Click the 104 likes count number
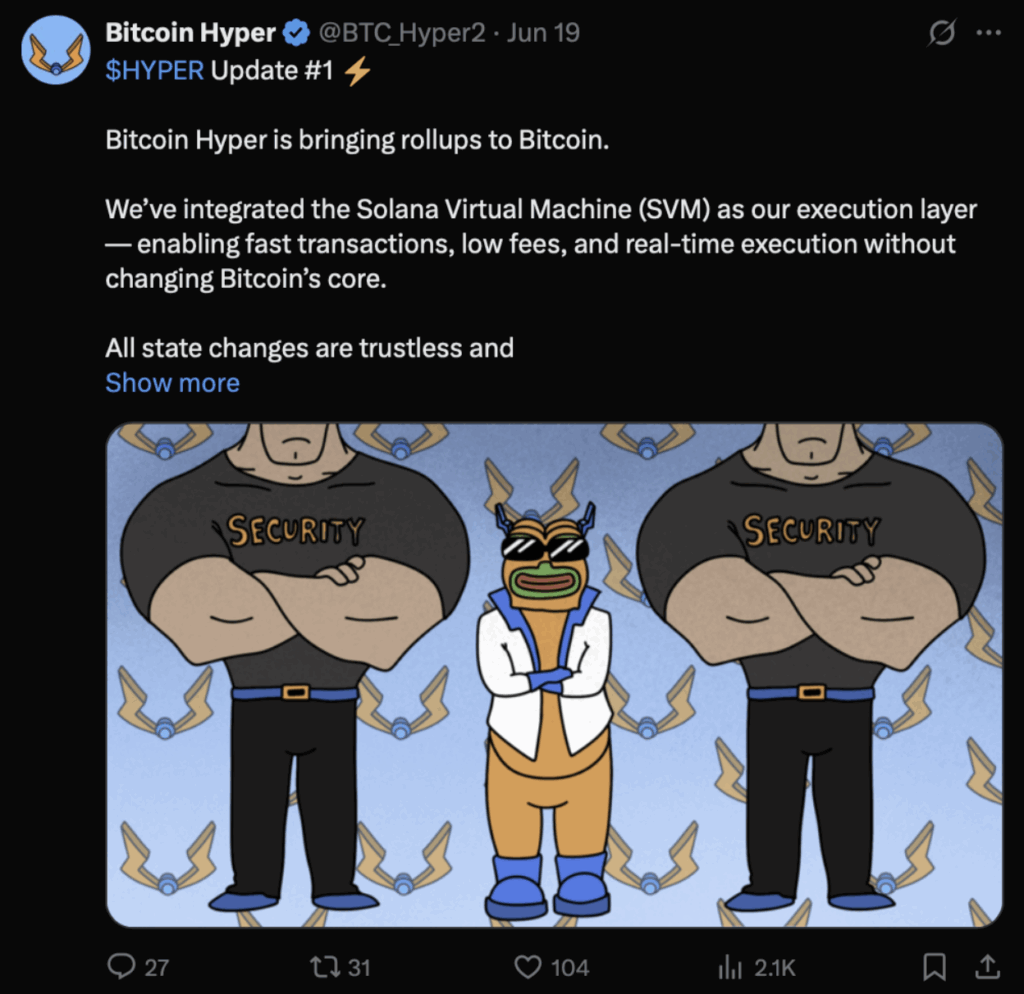1024x994 pixels. [x=570, y=967]
